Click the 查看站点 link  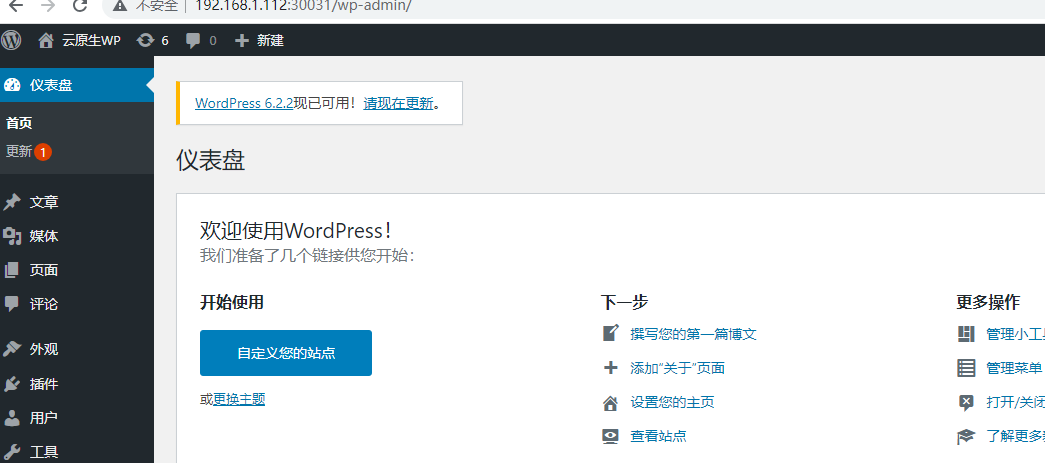tap(658, 436)
